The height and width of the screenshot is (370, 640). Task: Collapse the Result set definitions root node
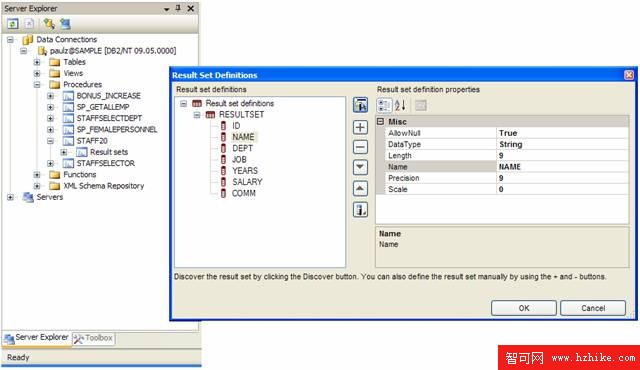tap(184, 104)
